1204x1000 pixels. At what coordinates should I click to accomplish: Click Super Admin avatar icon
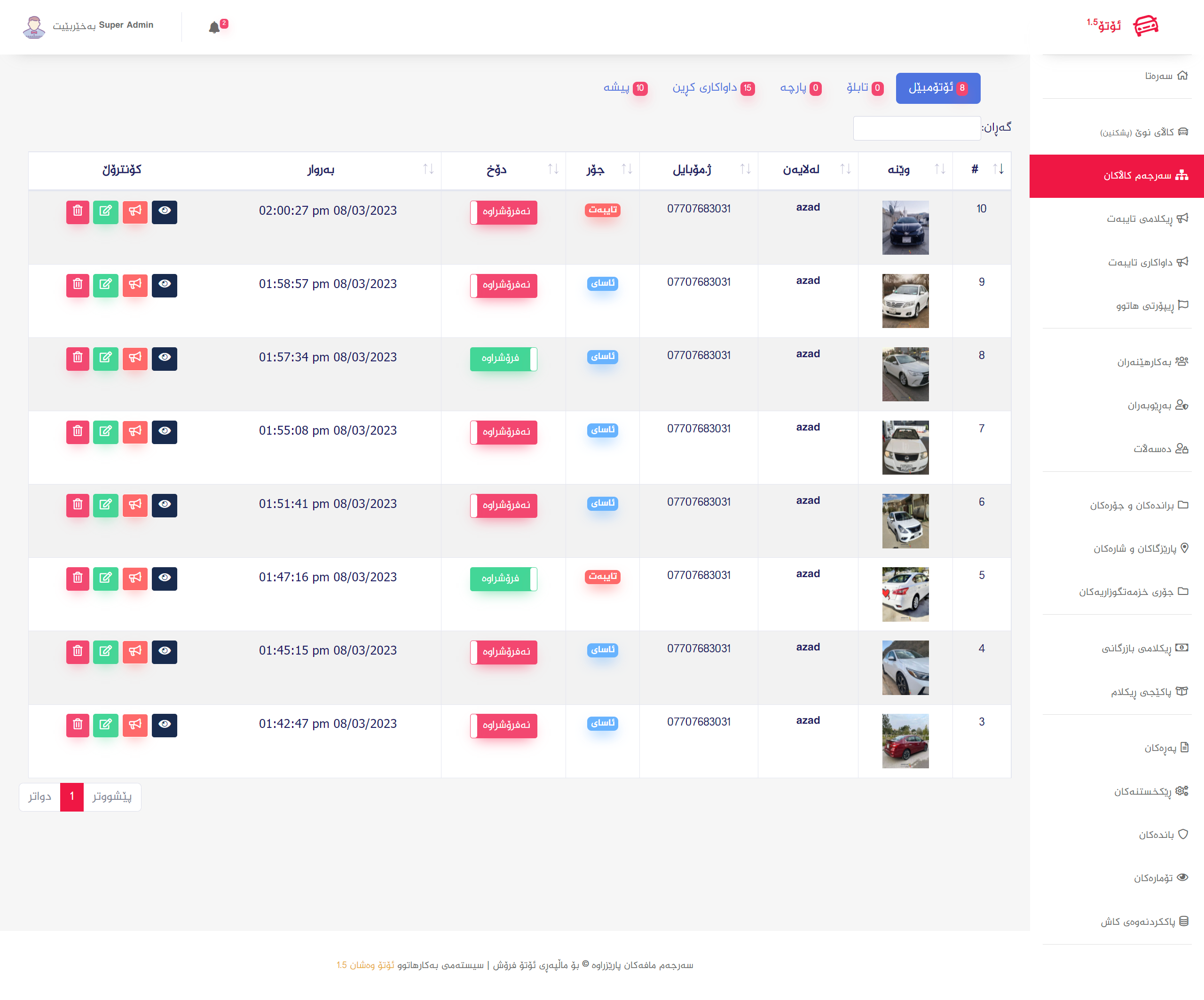point(34,27)
